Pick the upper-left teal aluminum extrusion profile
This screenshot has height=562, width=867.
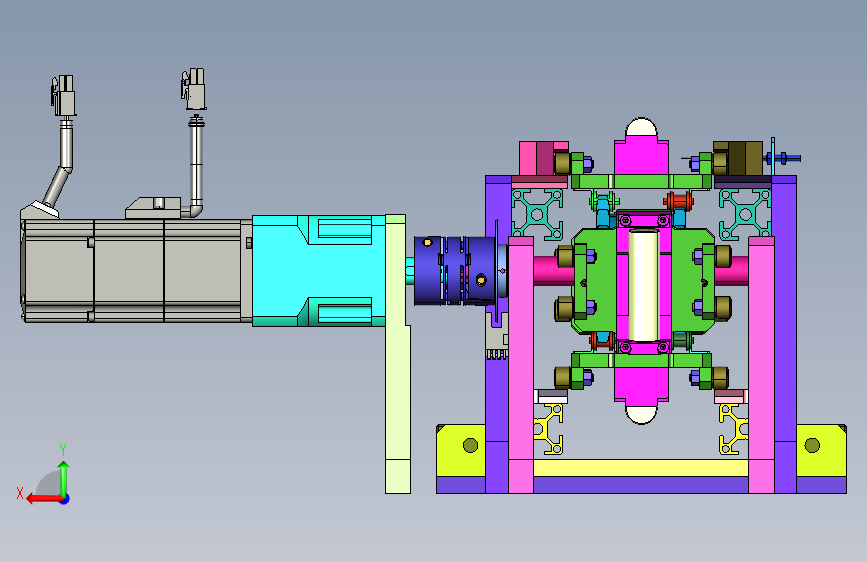click(x=537, y=214)
